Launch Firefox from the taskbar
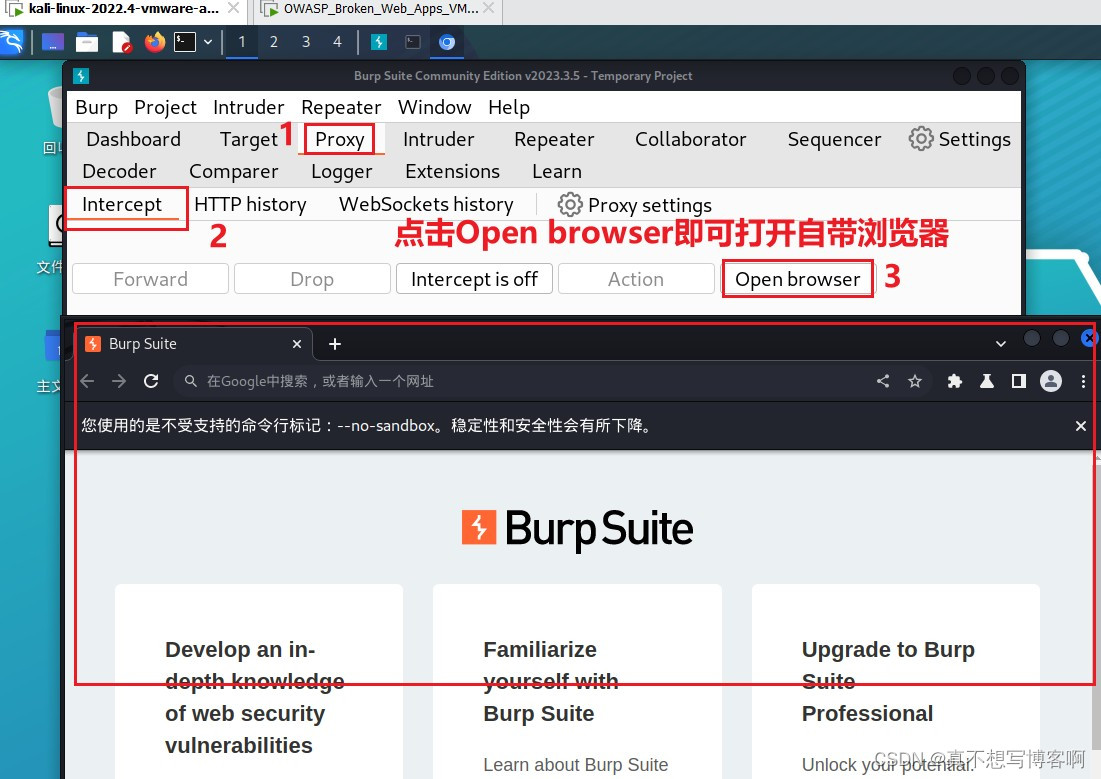This screenshot has height=779, width=1101. [157, 41]
